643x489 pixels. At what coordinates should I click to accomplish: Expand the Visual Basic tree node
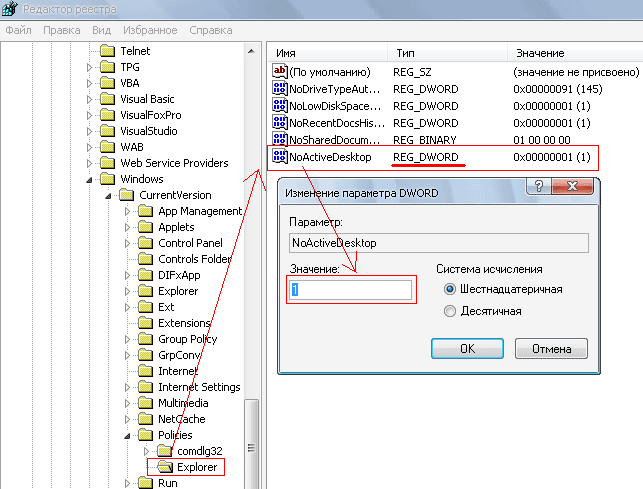click(89, 99)
